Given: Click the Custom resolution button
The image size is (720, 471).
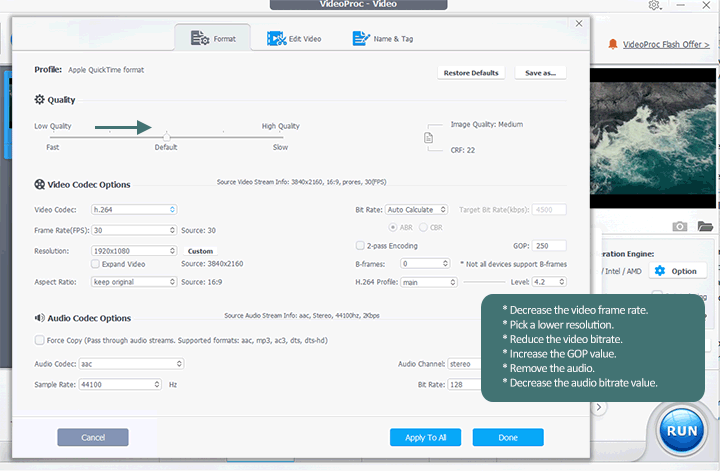Looking at the screenshot, I should pyautogui.click(x=200, y=251).
